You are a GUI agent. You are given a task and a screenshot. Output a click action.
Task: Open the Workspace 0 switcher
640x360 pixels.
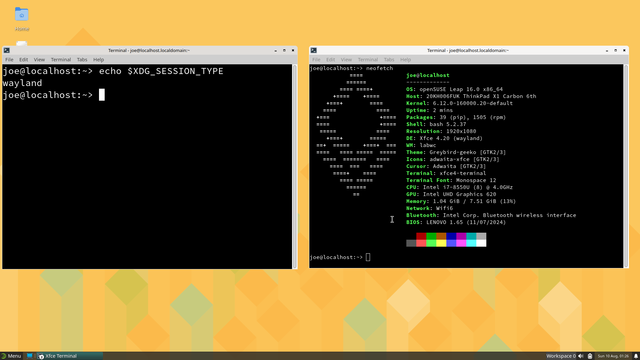pyautogui.click(x=561, y=356)
